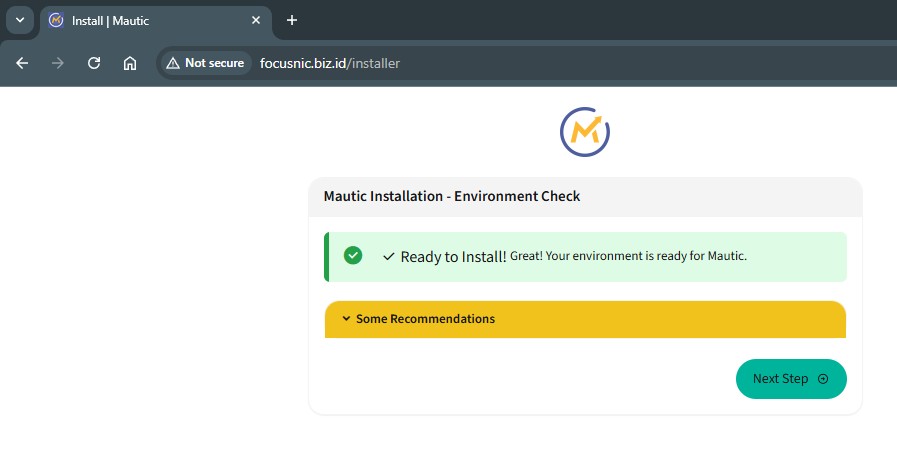897x452 pixels.
Task: Open the tab search dropdown chevron
Action: click(x=20, y=20)
